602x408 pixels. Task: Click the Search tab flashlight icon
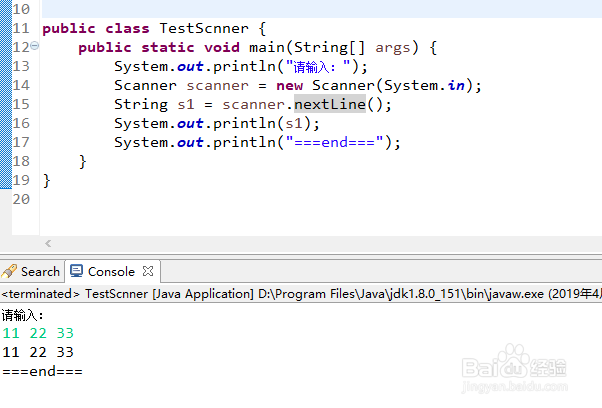tap(9, 271)
